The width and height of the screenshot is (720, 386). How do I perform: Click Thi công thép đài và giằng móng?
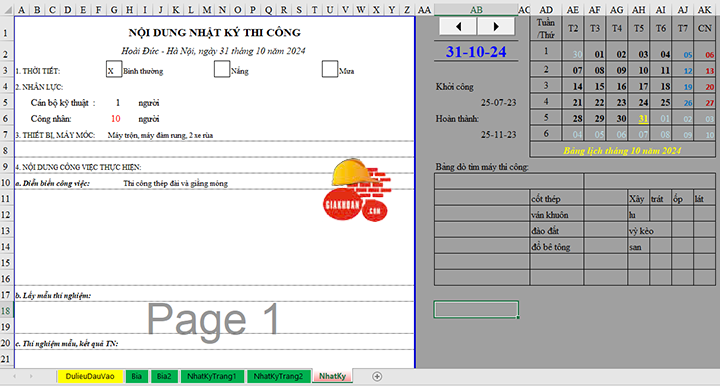pyautogui.click(x=175, y=183)
